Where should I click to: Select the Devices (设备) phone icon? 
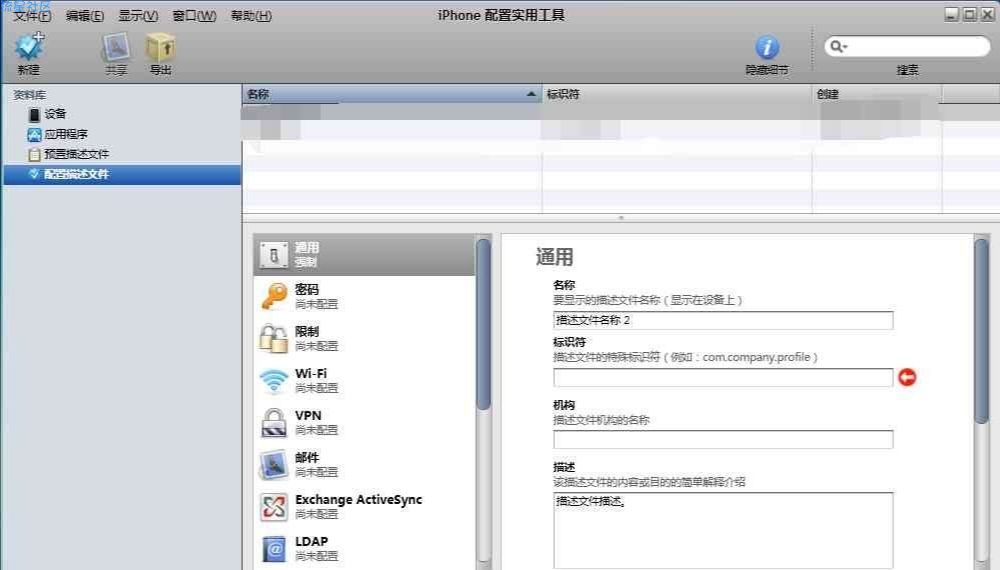34,114
